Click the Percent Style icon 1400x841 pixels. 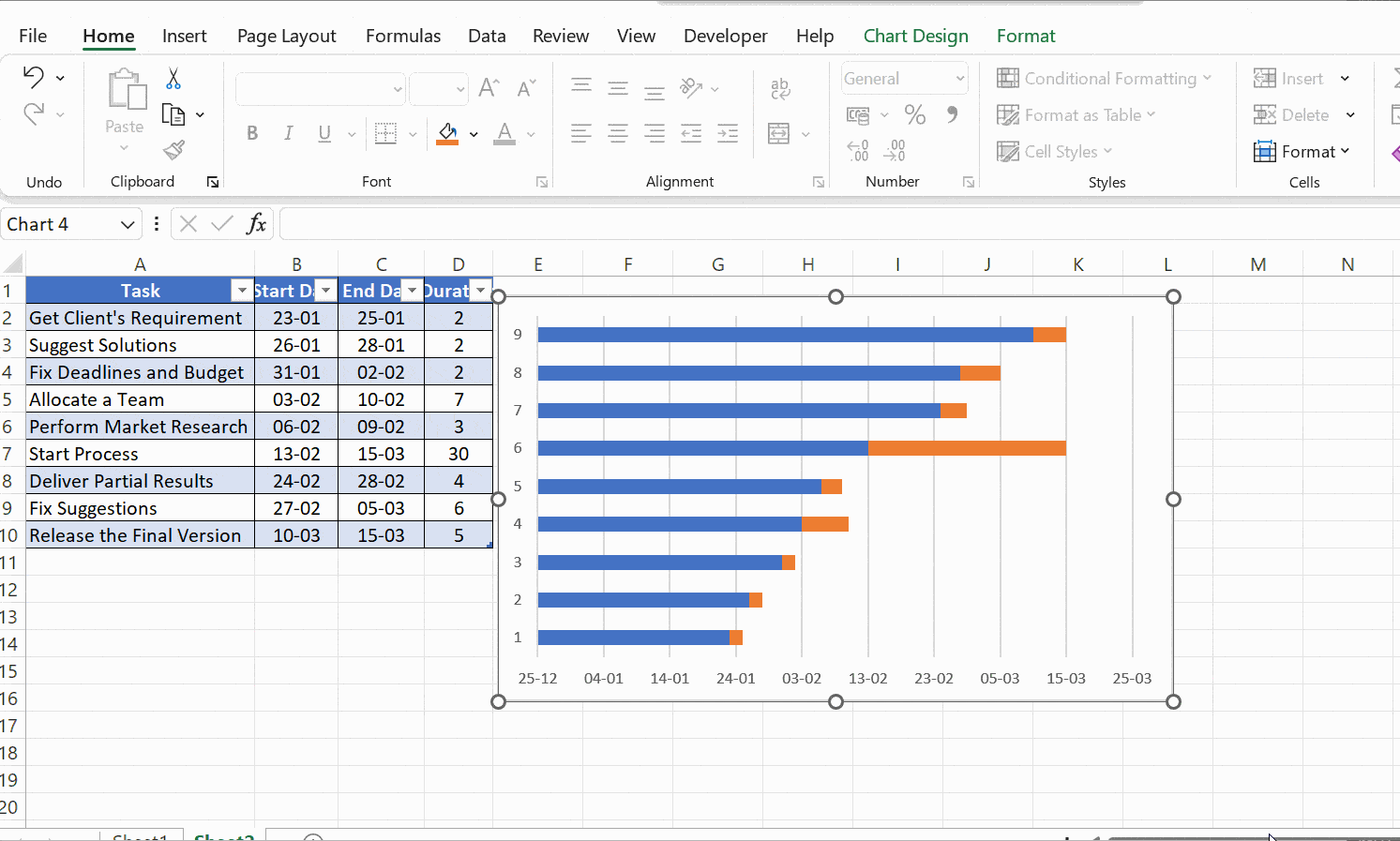(x=915, y=114)
